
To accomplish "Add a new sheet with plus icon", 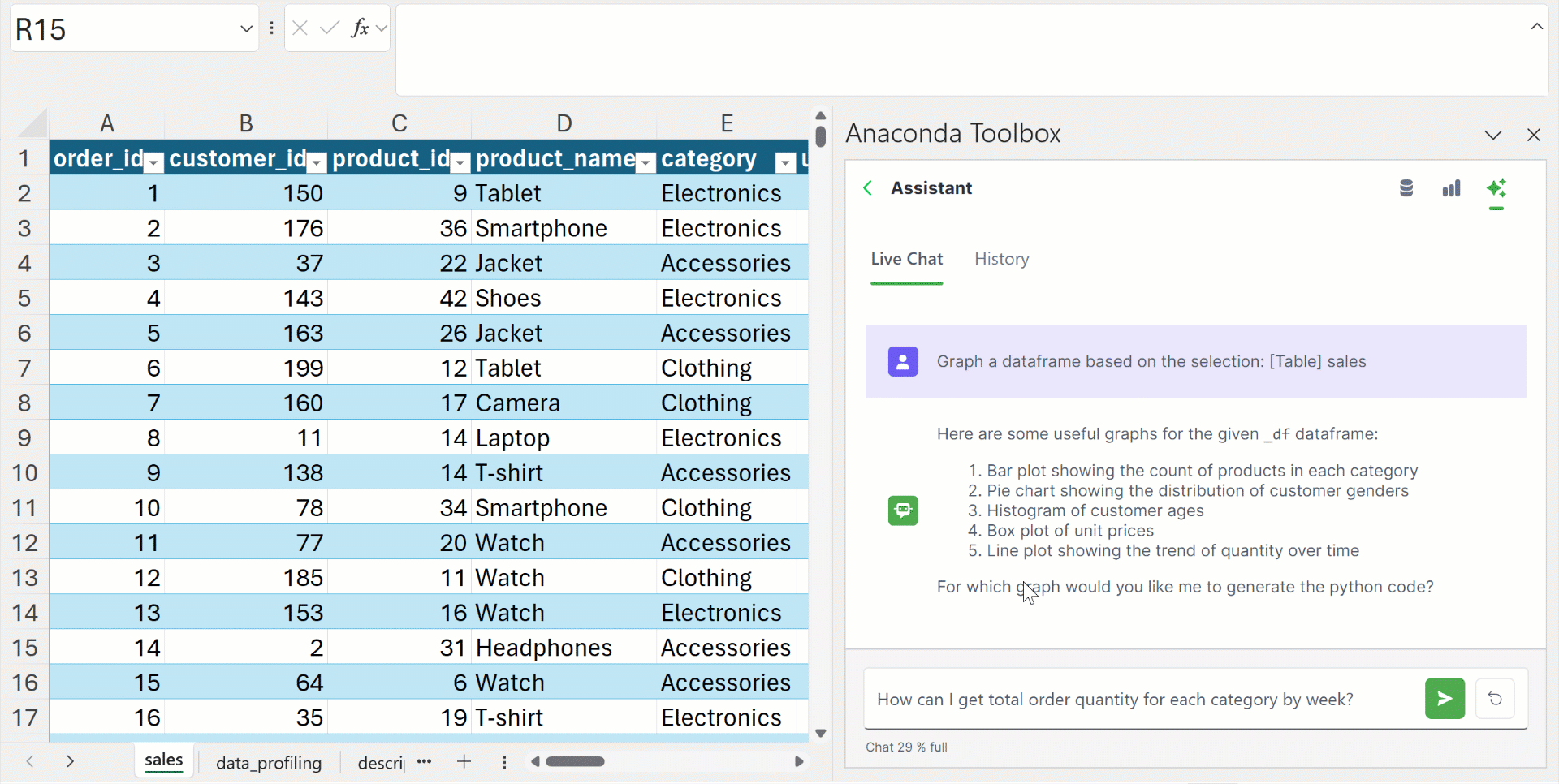I will 464,761.
